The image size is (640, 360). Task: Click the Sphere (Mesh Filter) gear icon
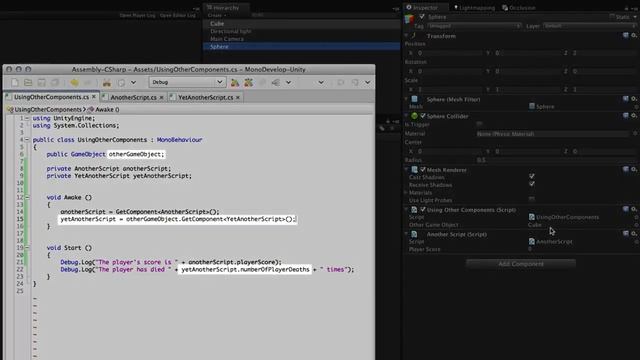tap(634, 99)
